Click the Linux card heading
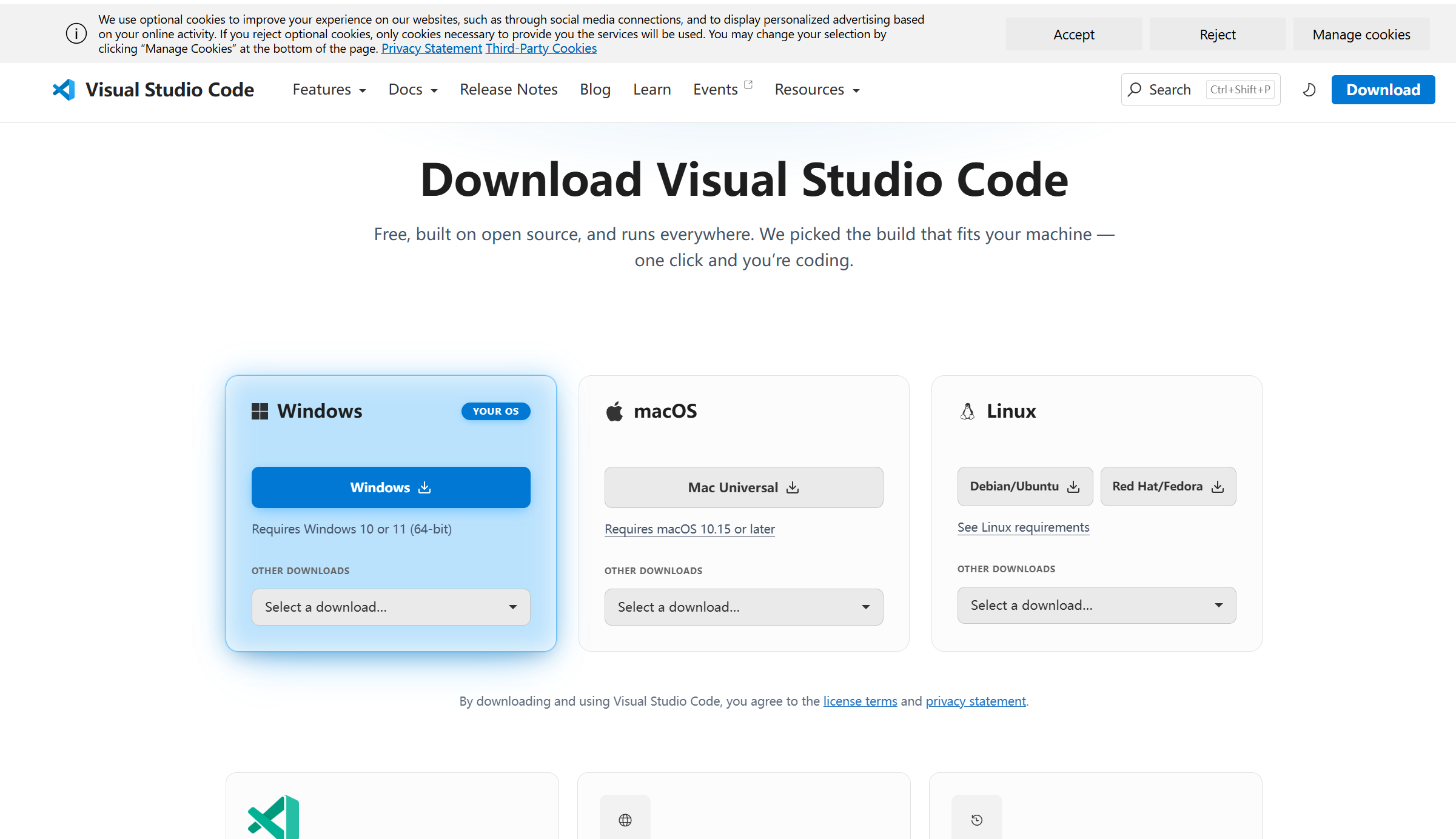 coord(1011,412)
